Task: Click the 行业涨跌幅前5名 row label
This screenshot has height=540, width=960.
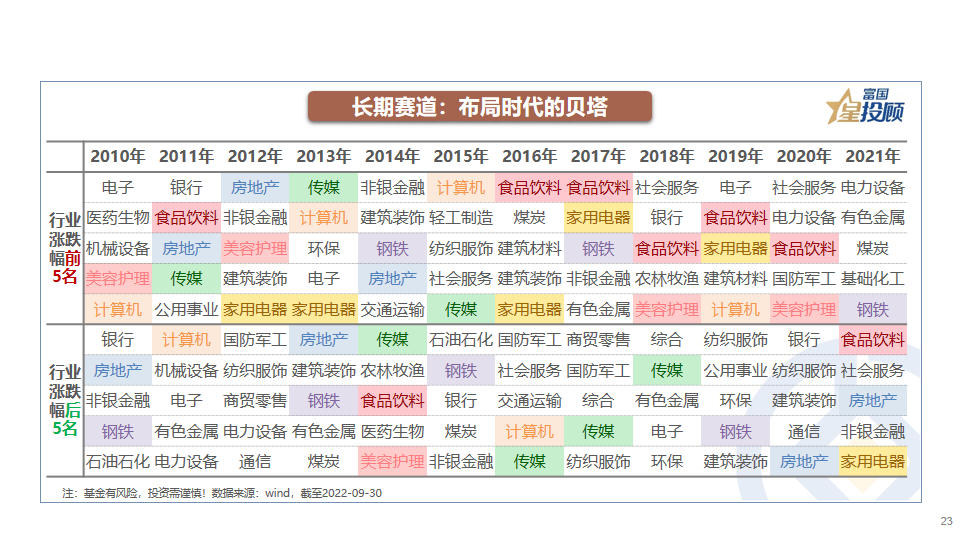Action: click(x=63, y=248)
